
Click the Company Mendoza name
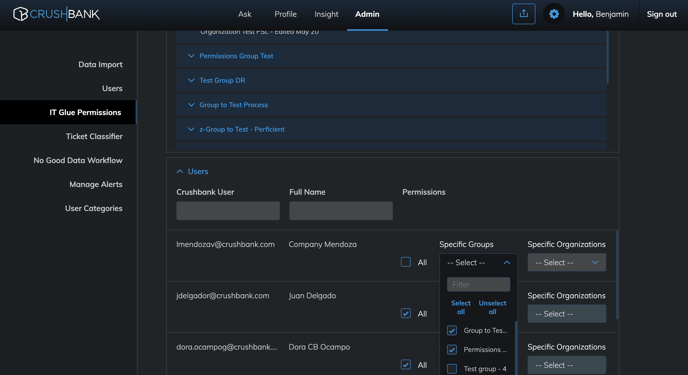pyautogui.click(x=322, y=244)
